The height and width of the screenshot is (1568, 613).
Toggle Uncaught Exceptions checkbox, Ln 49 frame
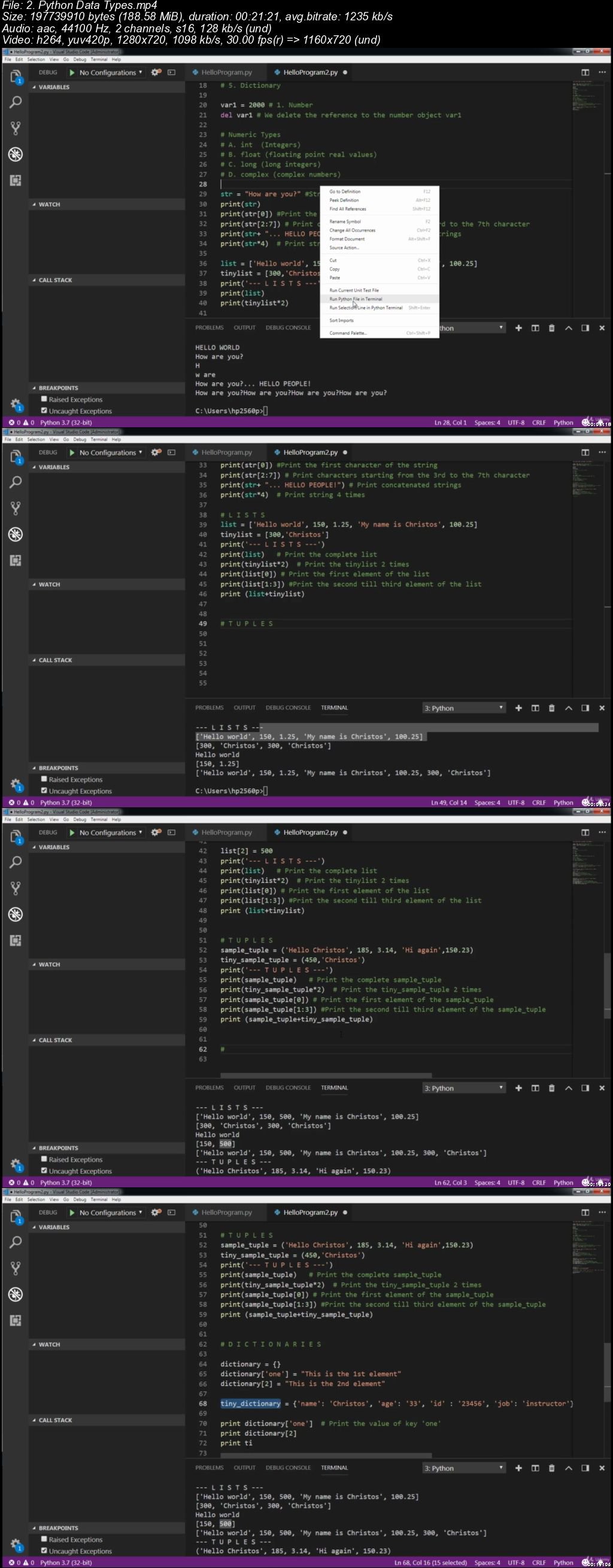coord(44,791)
